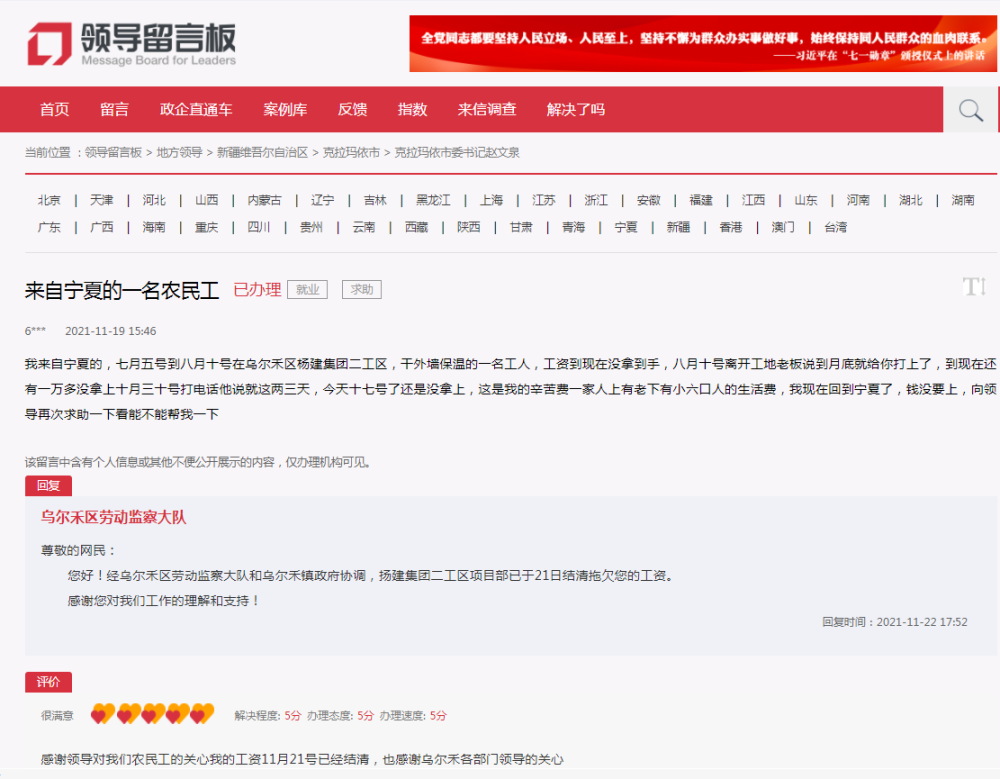Image resolution: width=1000 pixels, height=779 pixels.
Task: Click the five-heart satisfaction rating
Action: click(x=152, y=714)
